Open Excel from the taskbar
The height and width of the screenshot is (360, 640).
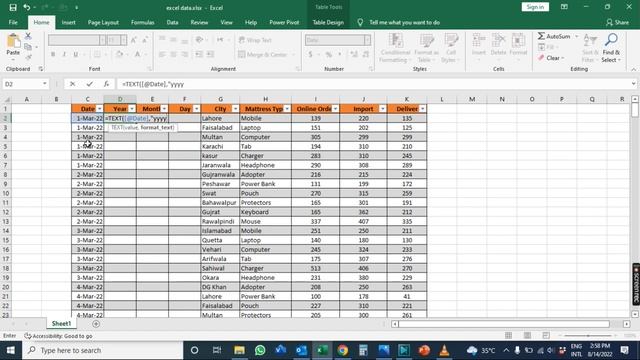click(x=322, y=350)
